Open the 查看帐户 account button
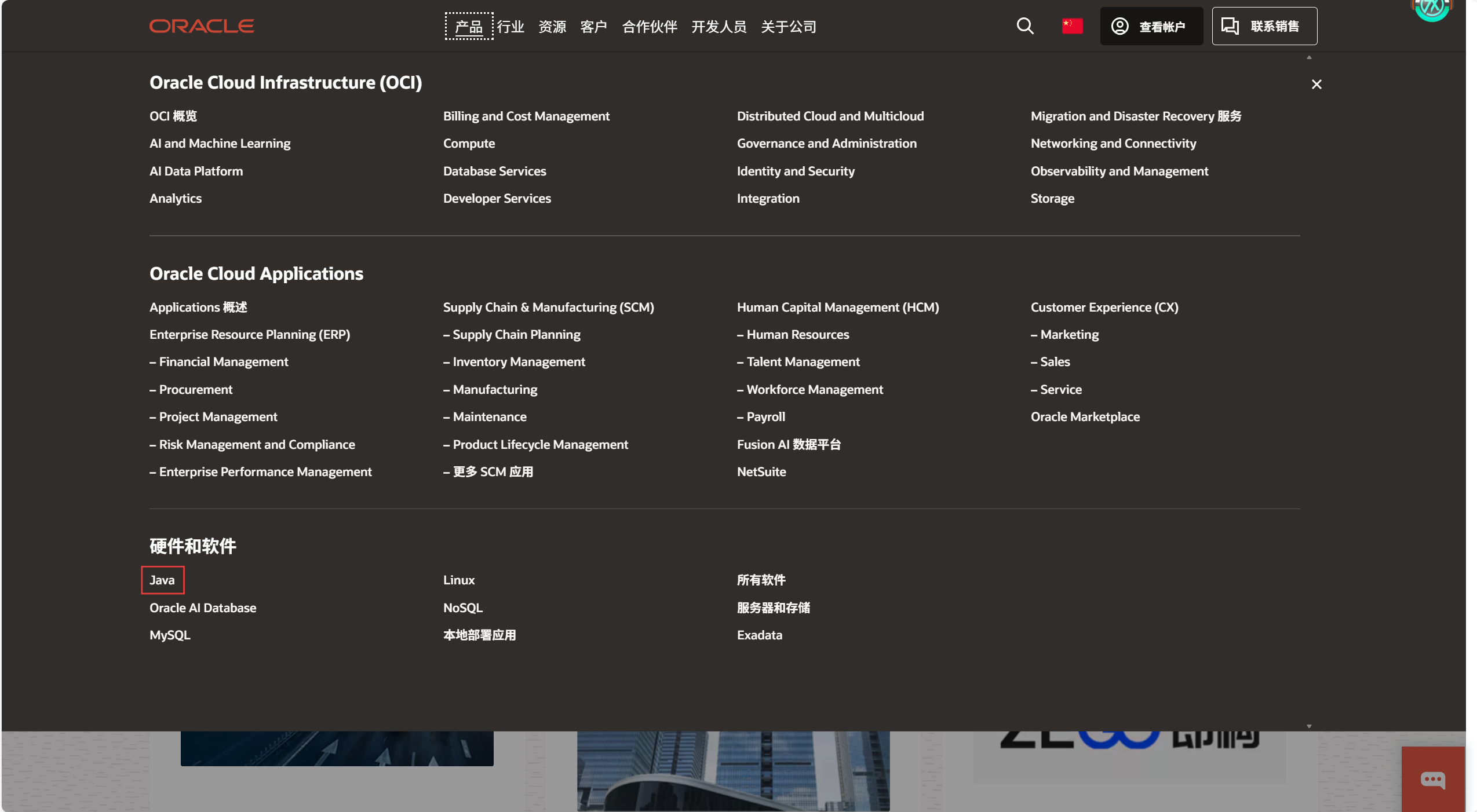 click(x=1151, y=26)
